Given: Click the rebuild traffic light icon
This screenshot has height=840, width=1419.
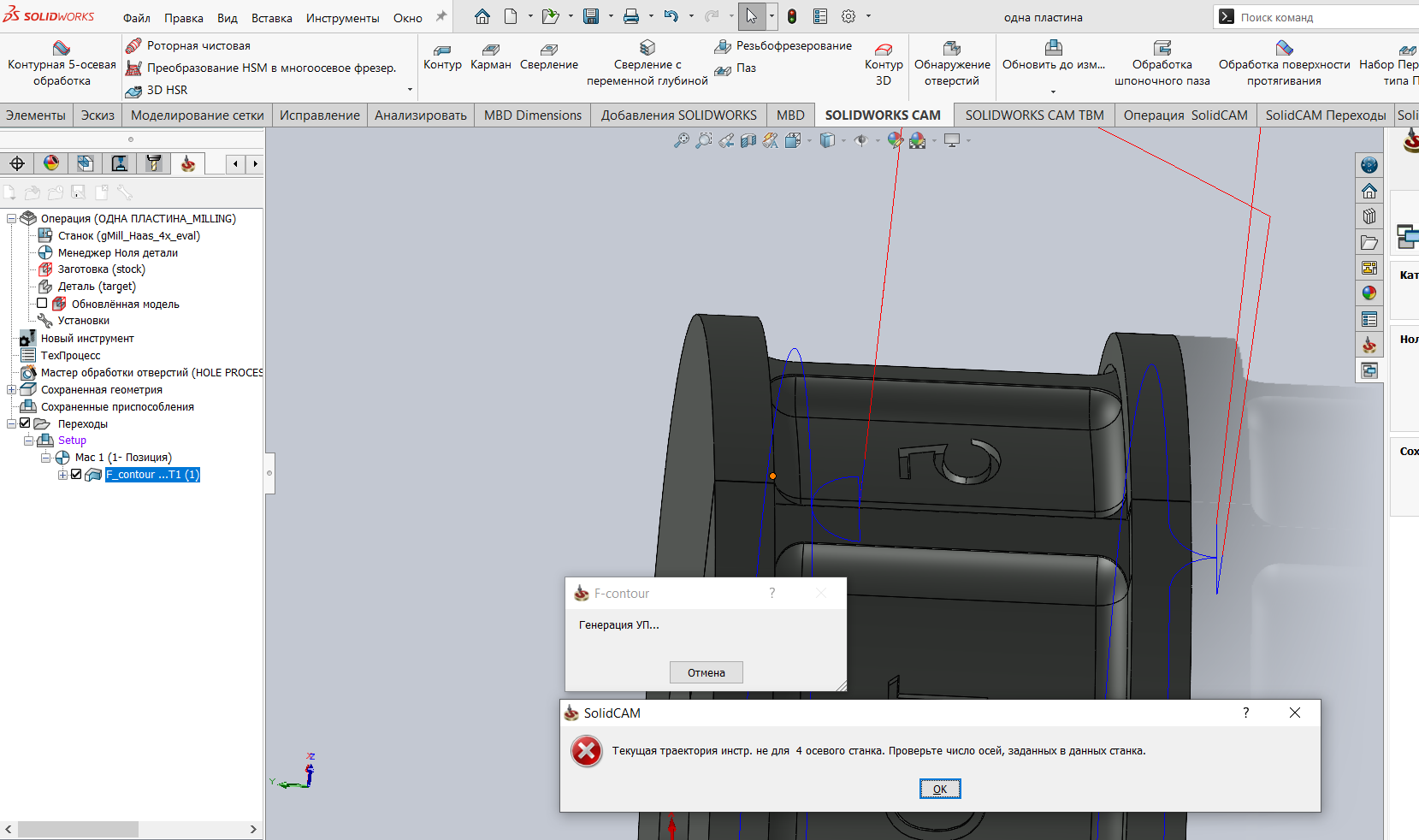Looking at the screenshot, I should (x=792, y=16).
